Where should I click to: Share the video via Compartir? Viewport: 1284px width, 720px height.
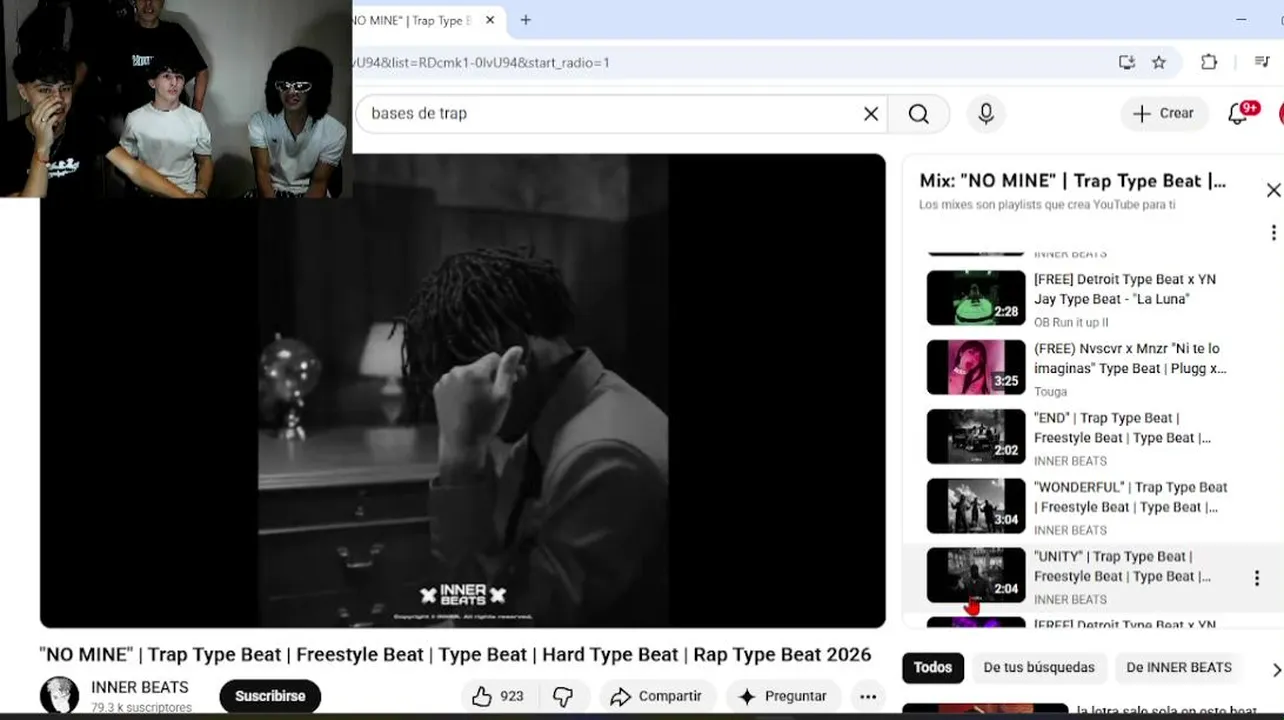pos(656,696)
